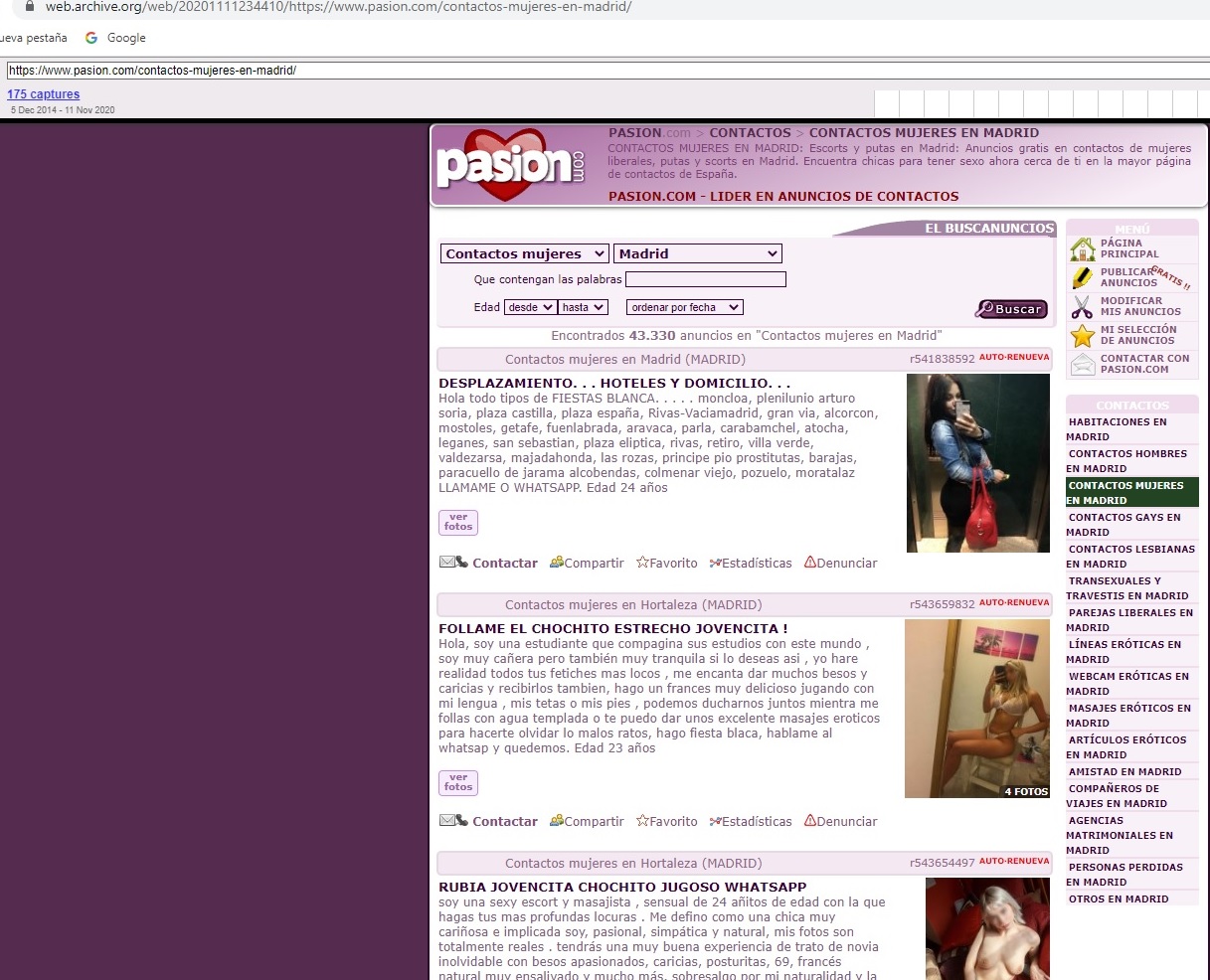Click the Publicar Anuncios pencil icon

[x=1083, y=277]
